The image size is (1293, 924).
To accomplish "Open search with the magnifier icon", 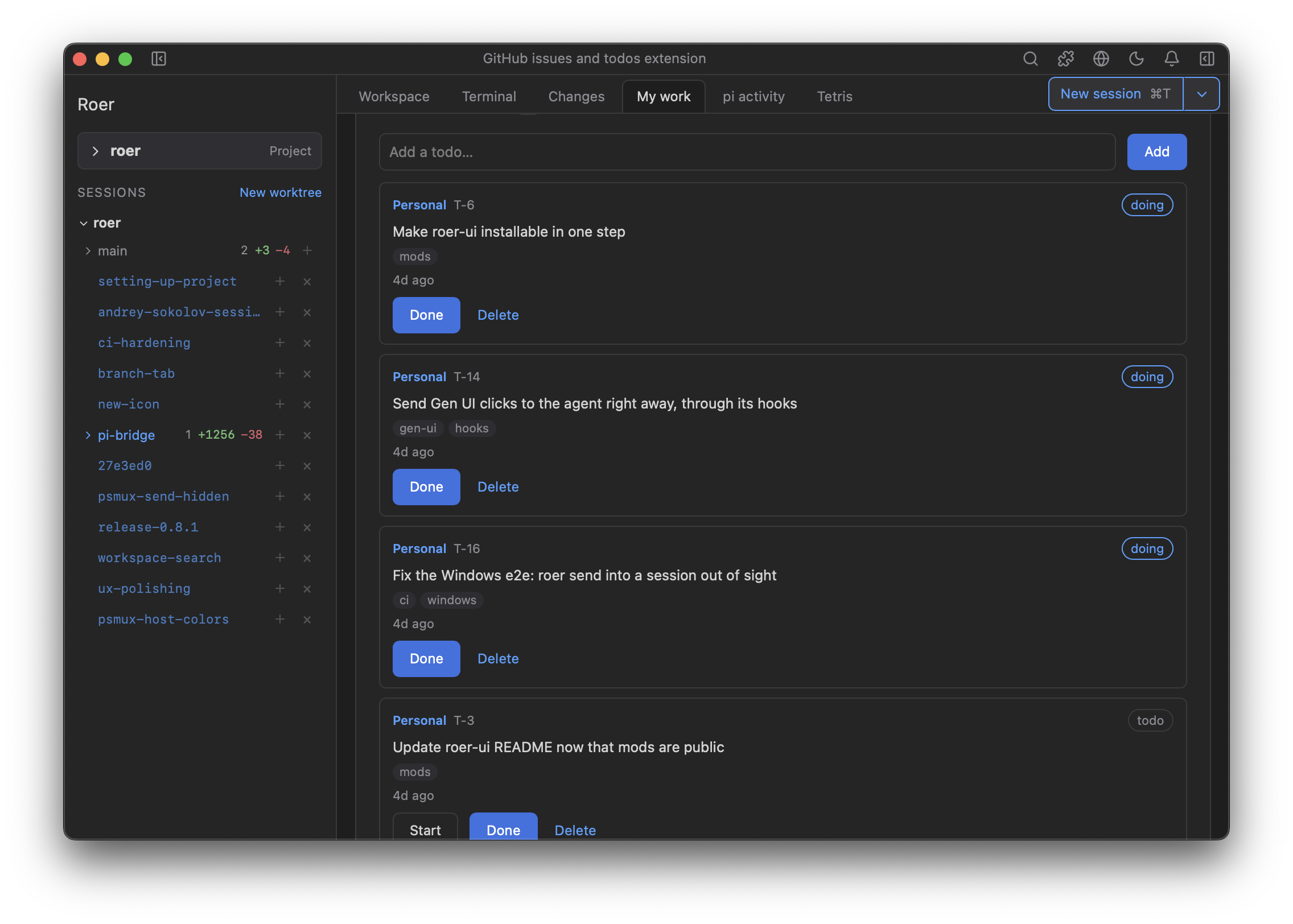I will coord(1030,59).
